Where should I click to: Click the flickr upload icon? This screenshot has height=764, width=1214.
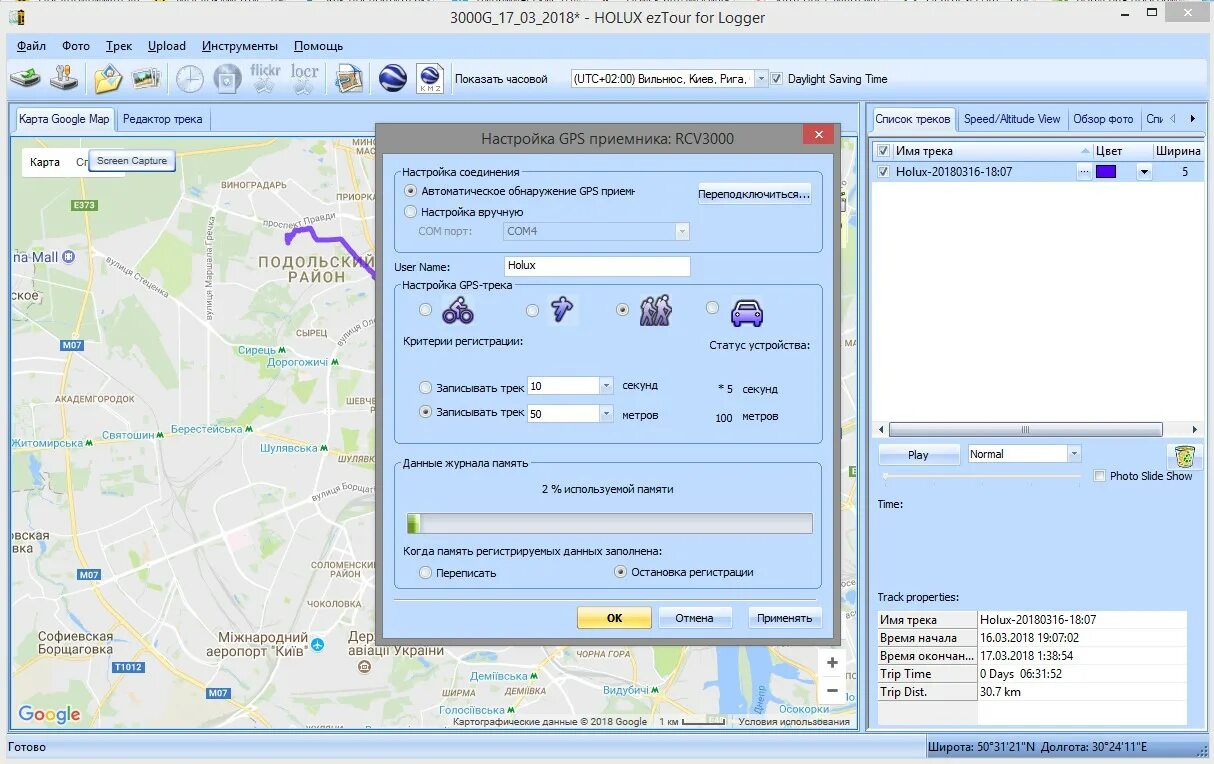click(265, 78)
